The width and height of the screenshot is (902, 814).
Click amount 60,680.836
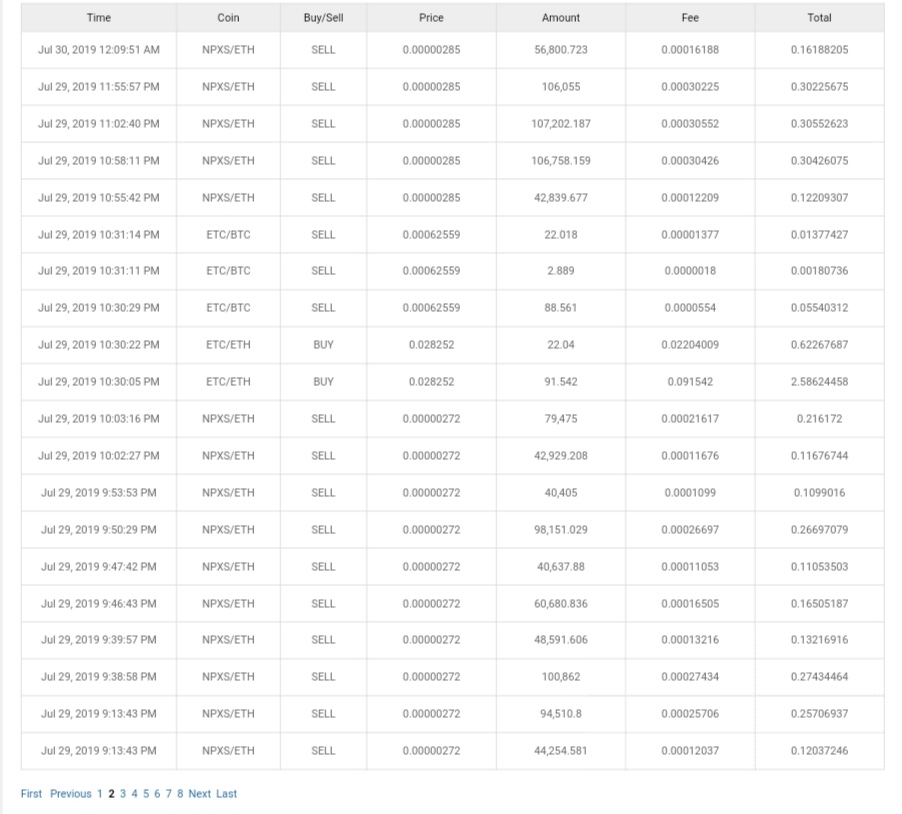click(561, 603)
